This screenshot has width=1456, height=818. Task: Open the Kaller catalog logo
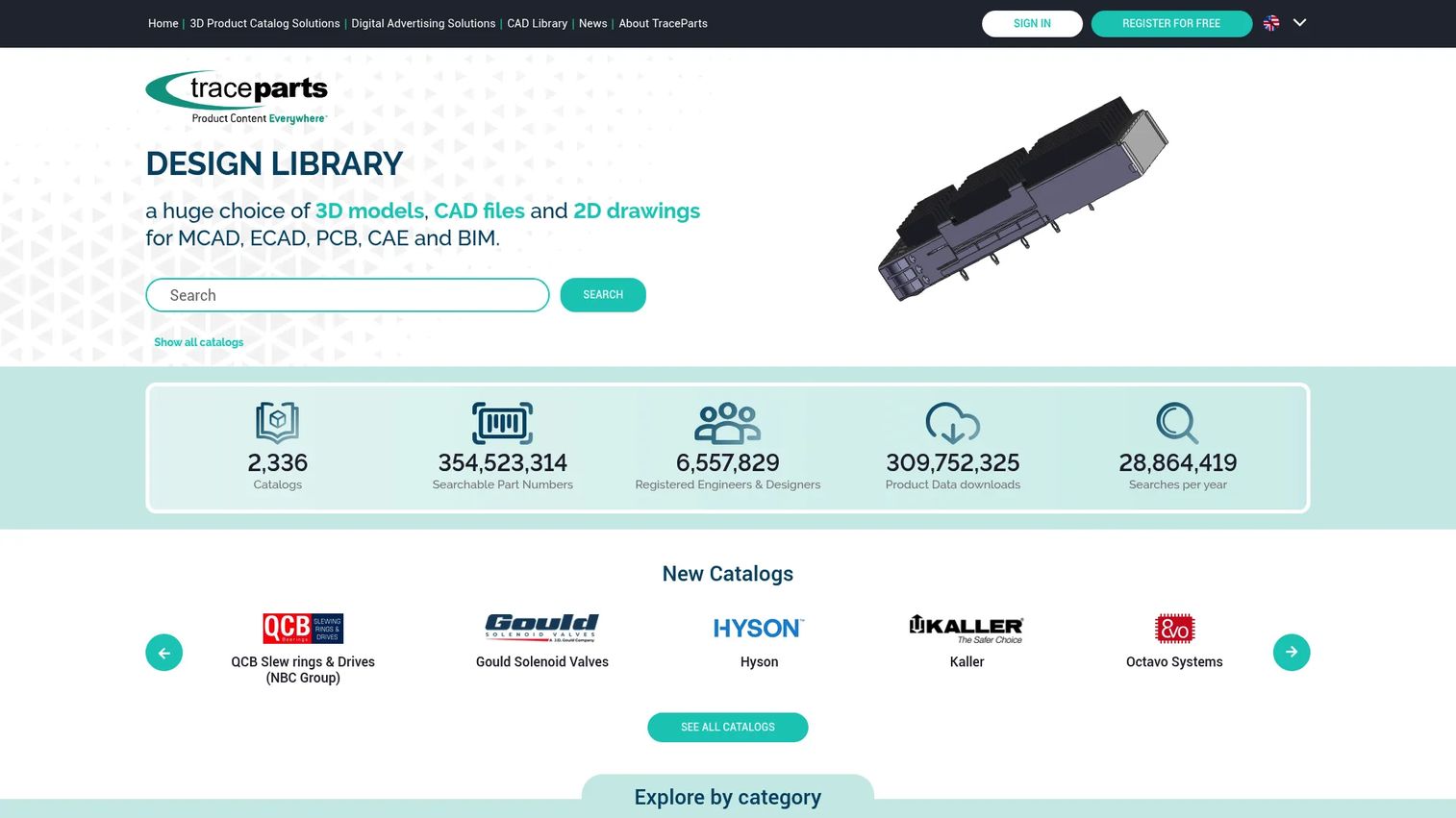(x=966, y=629)
